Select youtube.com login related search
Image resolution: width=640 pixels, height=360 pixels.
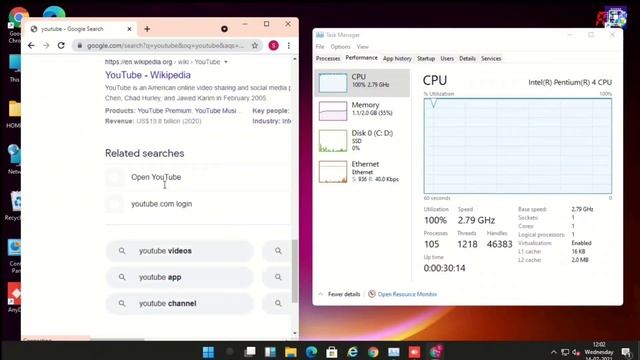[x=161, y=204]
